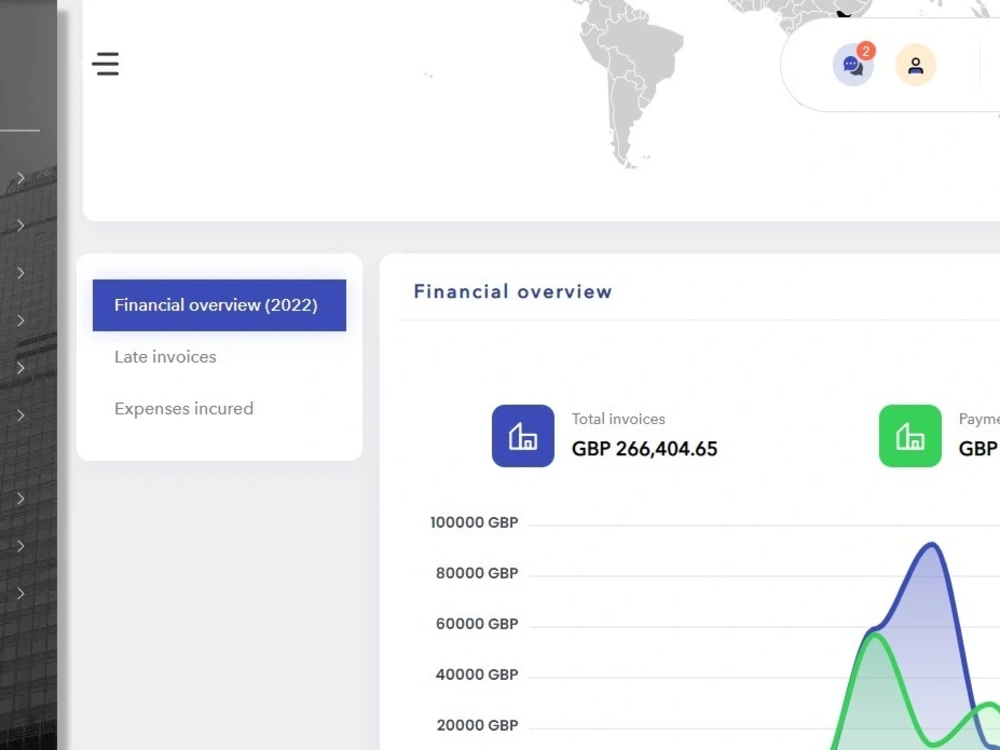This screenshot has height=750, width=1000.
Task: Click the blue Total invoices building icon
Action: coord(523,436)
